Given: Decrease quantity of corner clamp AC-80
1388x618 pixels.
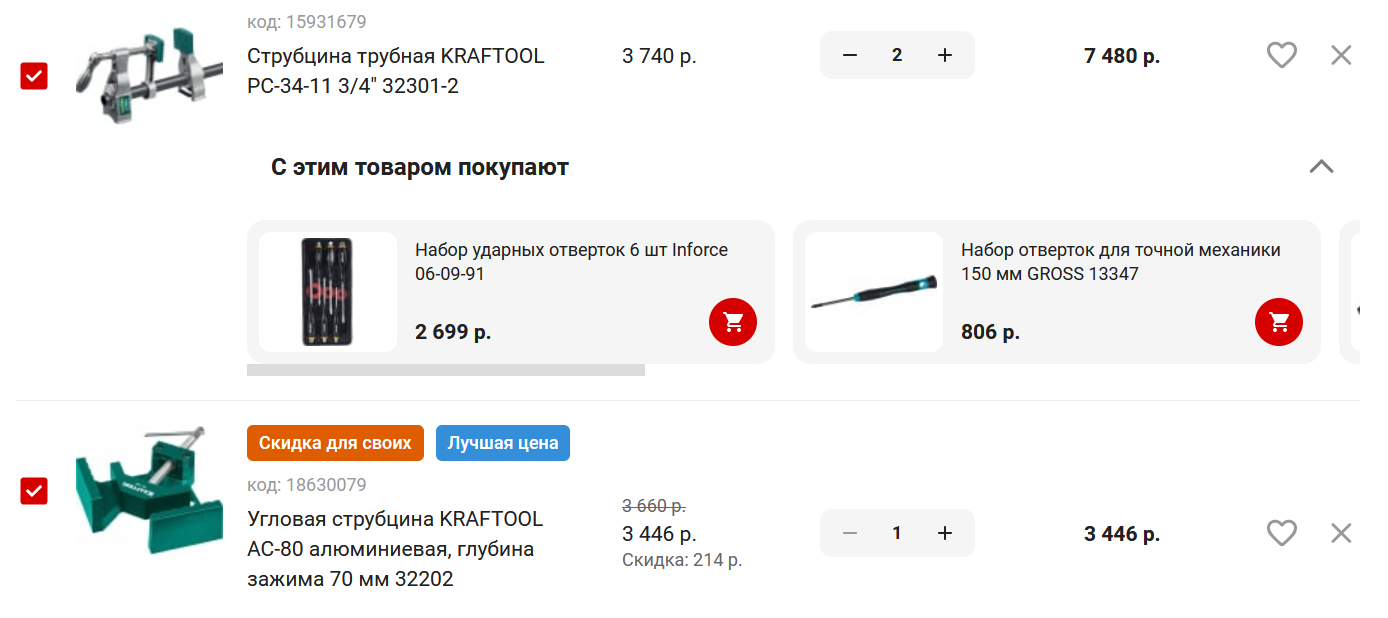Looking at the screenshot, I should (850, 533).
